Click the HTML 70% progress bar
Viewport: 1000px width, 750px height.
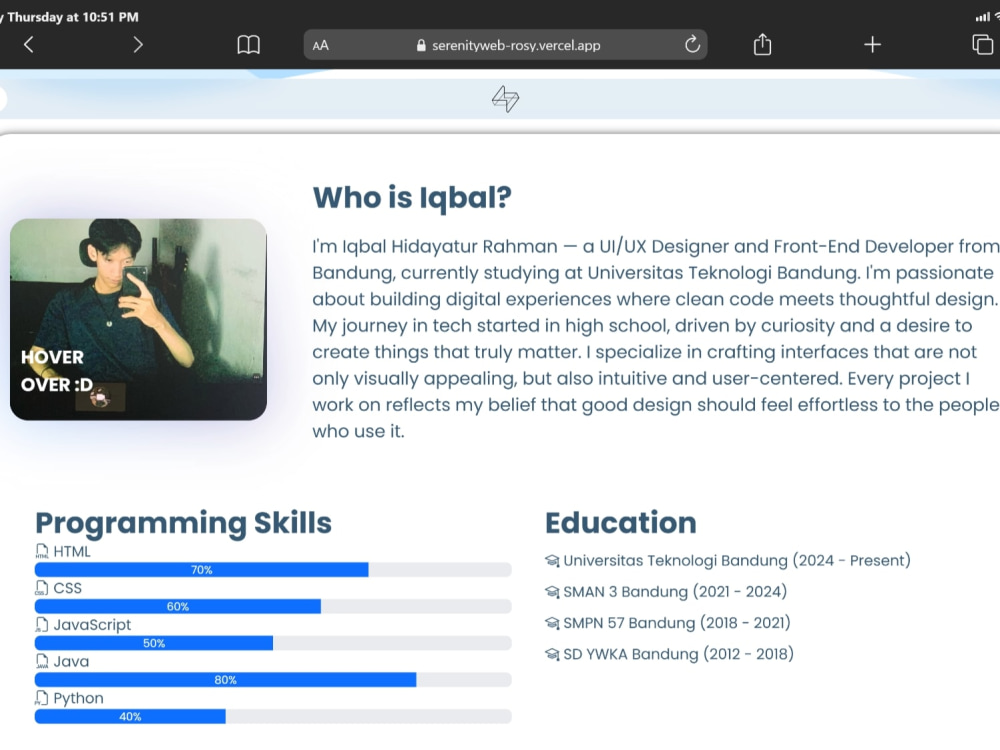[x=273, y=570]
